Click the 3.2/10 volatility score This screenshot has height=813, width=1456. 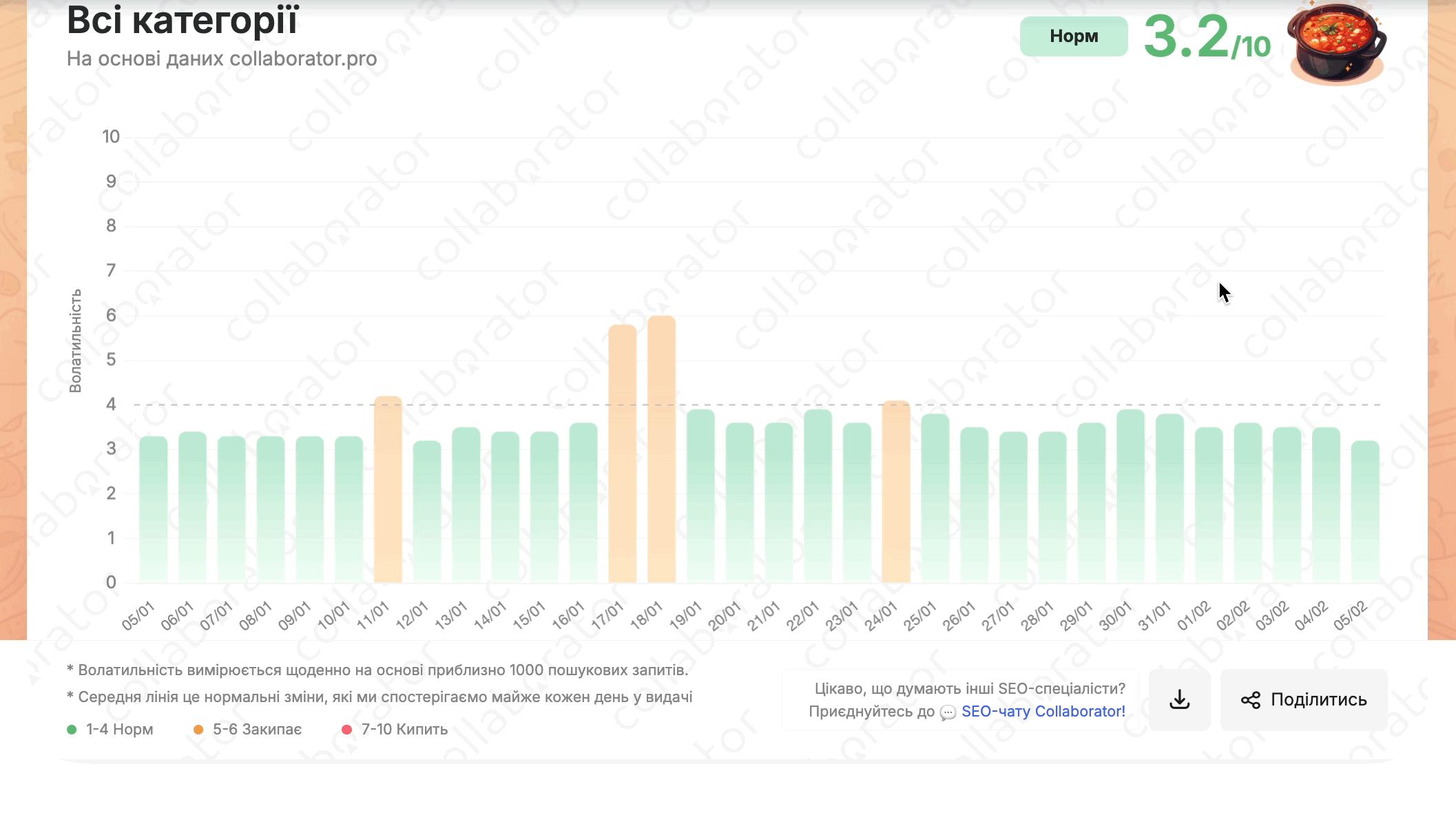pos(1206,38)
